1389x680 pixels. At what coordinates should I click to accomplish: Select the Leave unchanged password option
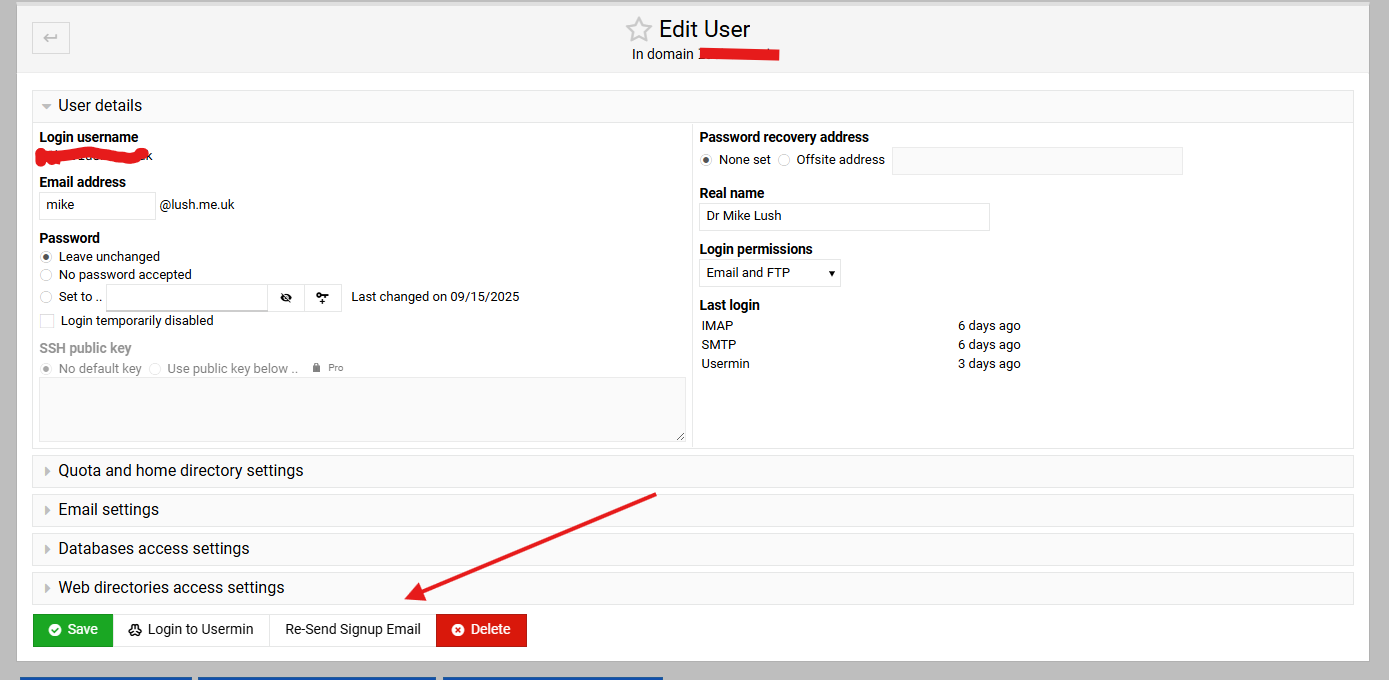tap(46, 257)
